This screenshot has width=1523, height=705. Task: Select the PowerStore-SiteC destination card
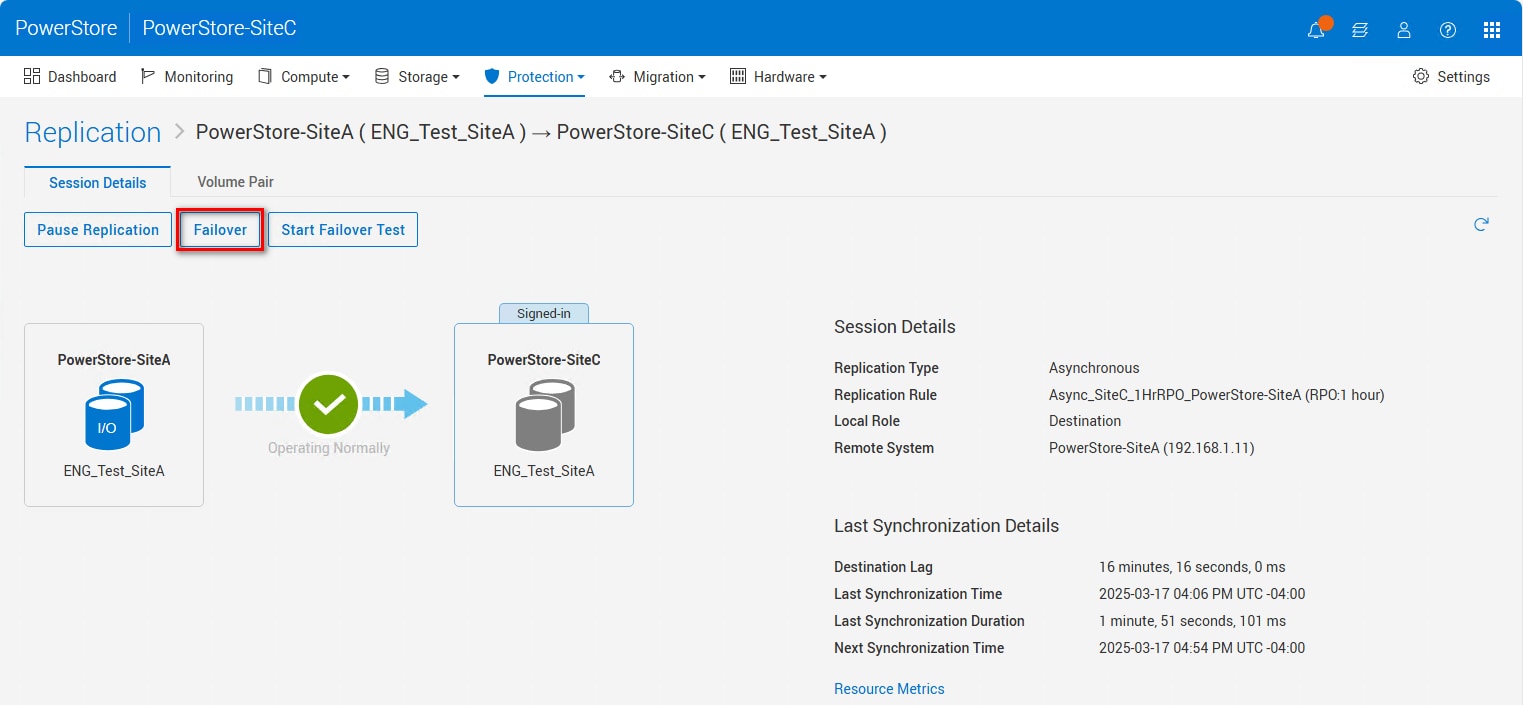tap(544, 414)
